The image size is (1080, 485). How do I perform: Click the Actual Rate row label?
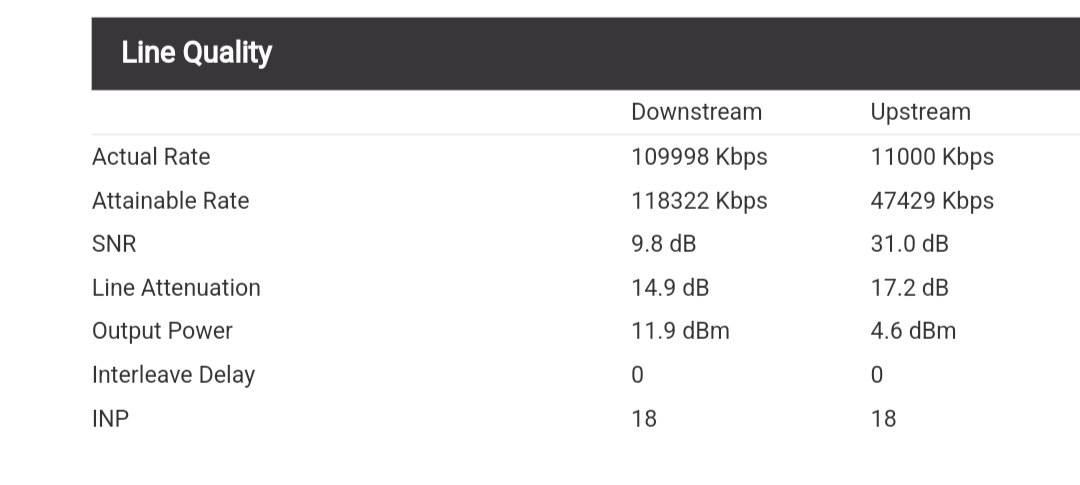[151, 157]
